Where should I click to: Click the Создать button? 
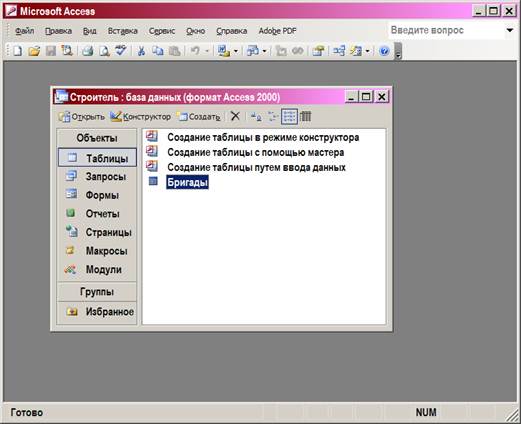[x=199, y=117]
